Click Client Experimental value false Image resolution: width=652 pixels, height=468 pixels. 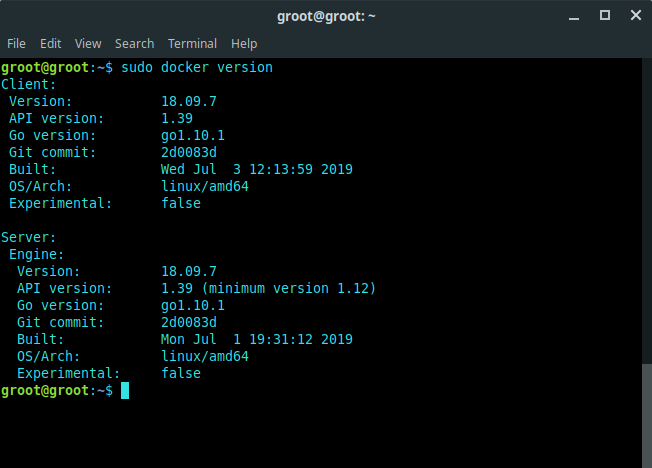(x=181, y=203)
